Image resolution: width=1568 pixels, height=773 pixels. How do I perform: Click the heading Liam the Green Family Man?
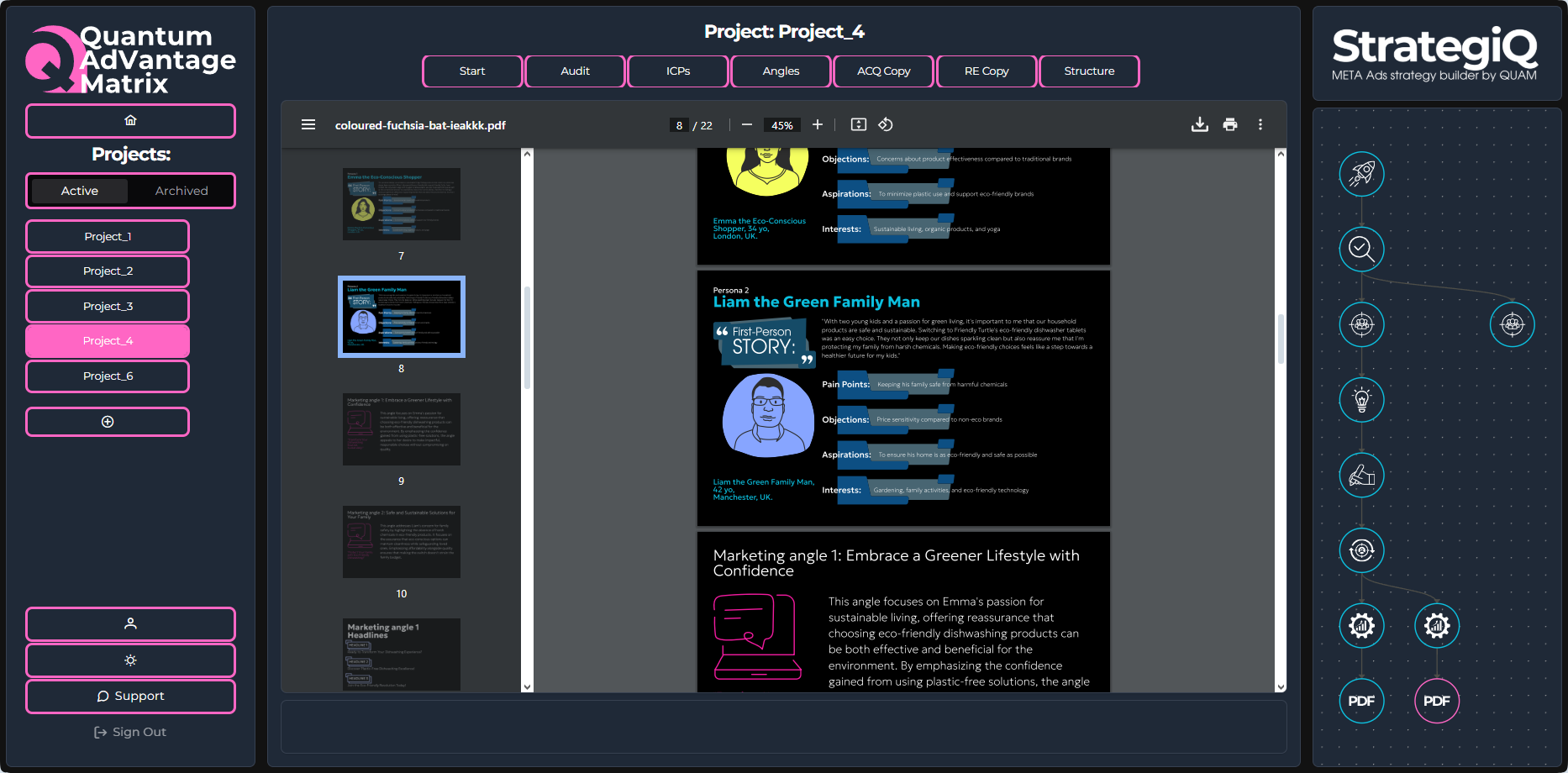pos(816,302)
